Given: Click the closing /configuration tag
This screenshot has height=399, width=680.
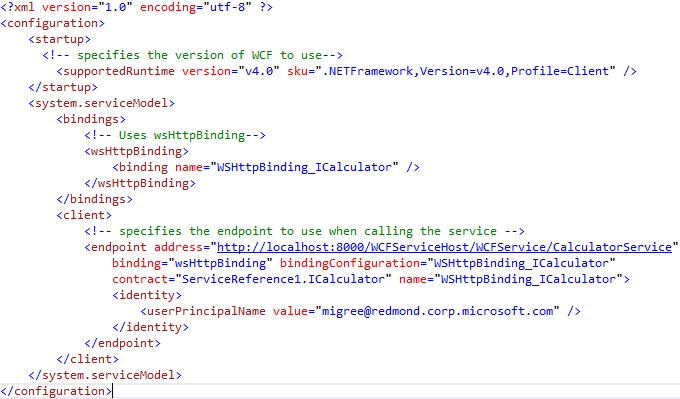Looking at the screenshot, I should click(x=56, y=391).
